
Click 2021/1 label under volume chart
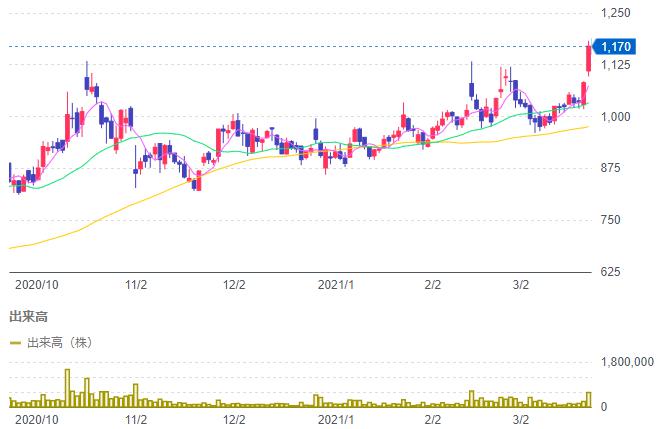[336, 420]
